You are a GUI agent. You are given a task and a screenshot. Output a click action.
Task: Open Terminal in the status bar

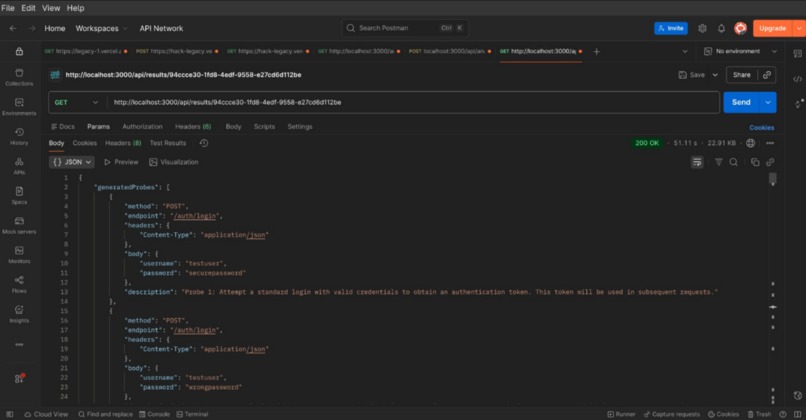pyautogui.click(x=192, y=414)
